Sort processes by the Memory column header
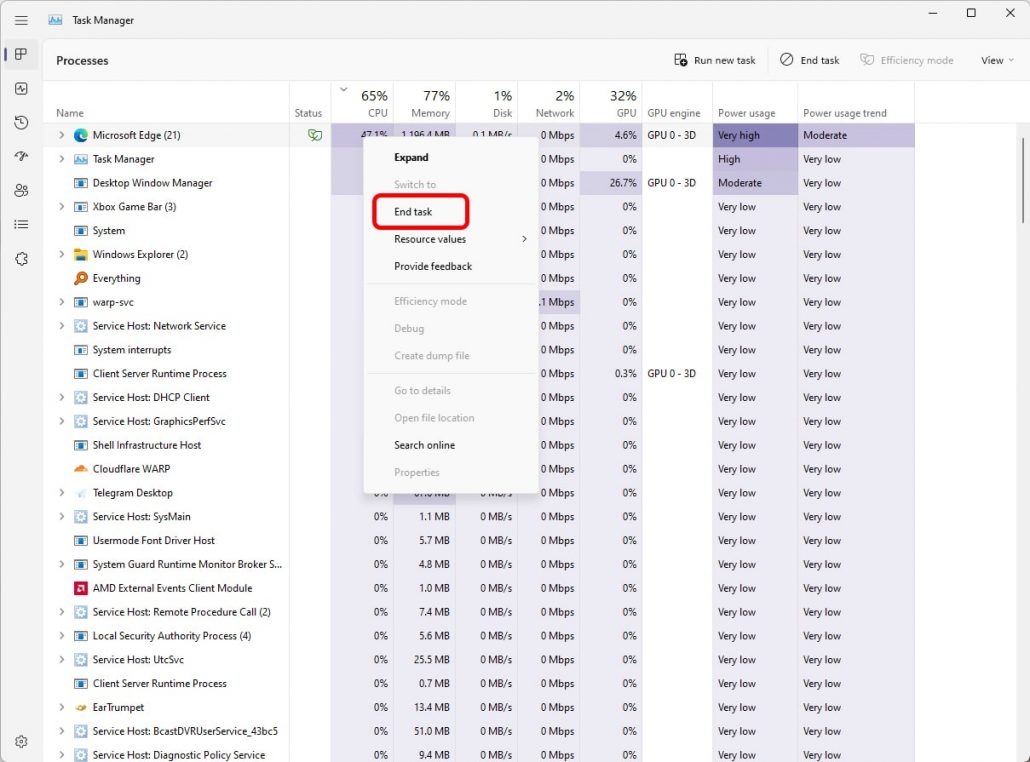Screen dimensions: 1030x762 430,104
